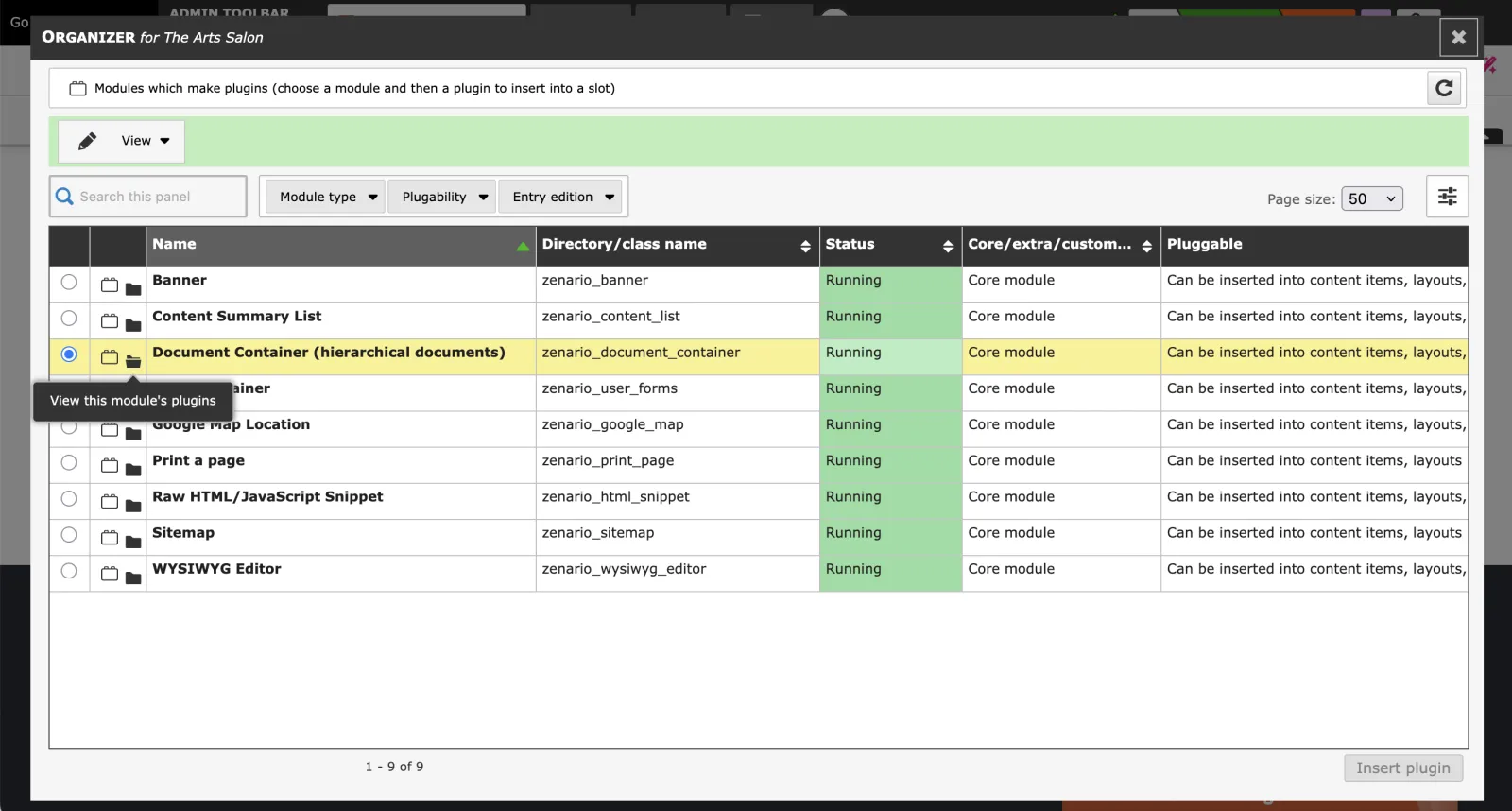Screen dimensions: 1512x811
Task: Open folder icon in Print a page row
Action: pyautogui.click(x=133, y=470)
